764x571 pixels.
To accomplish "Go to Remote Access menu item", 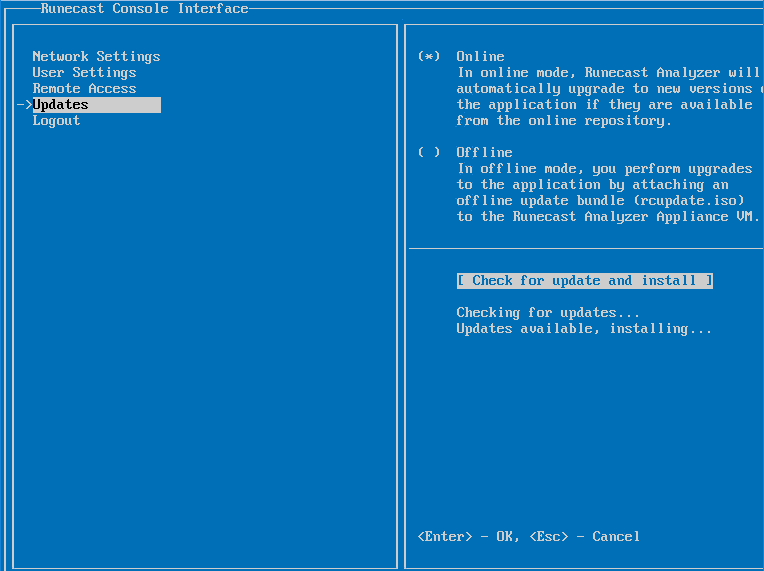I will tap(84, 89).
